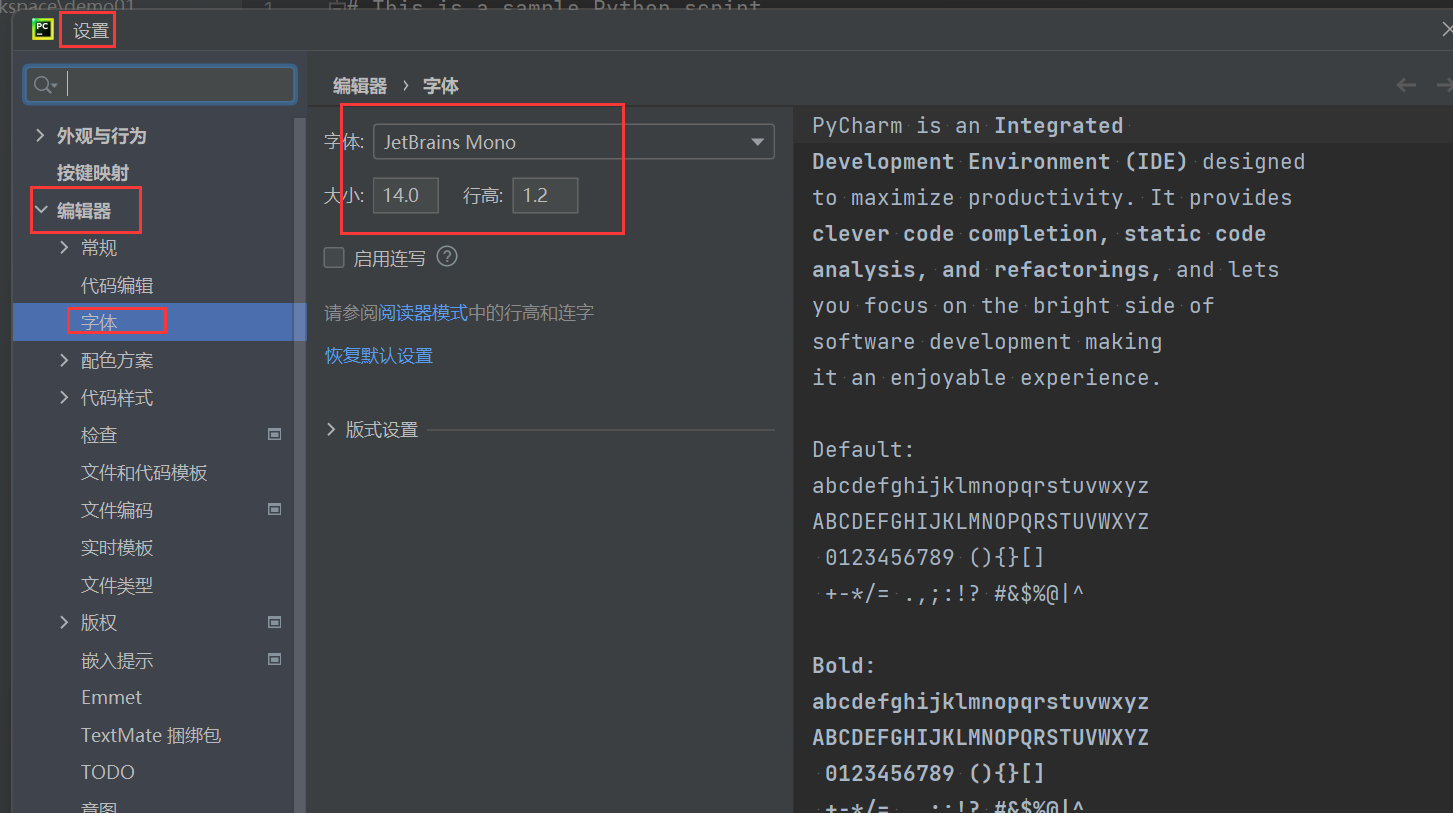Click 编辑器 in the breadcrumb header
The width and height of the screenshot is (1453, 813).
(360, 86)
